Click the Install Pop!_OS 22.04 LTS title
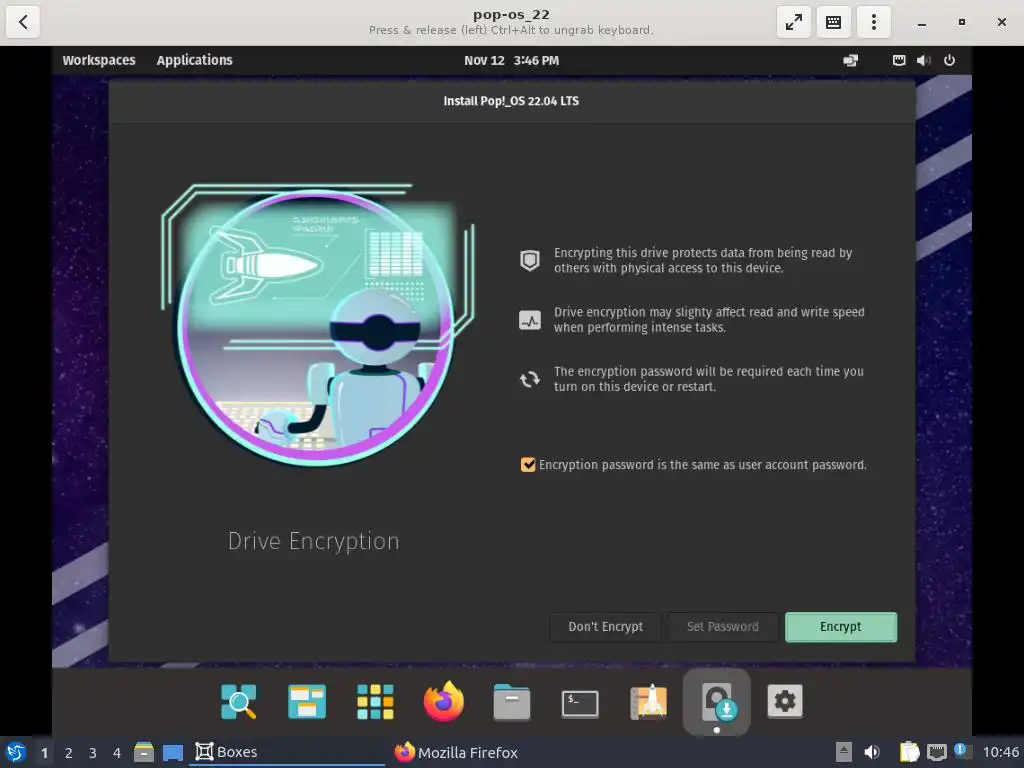1024x768 pixels. click(511, 101)
